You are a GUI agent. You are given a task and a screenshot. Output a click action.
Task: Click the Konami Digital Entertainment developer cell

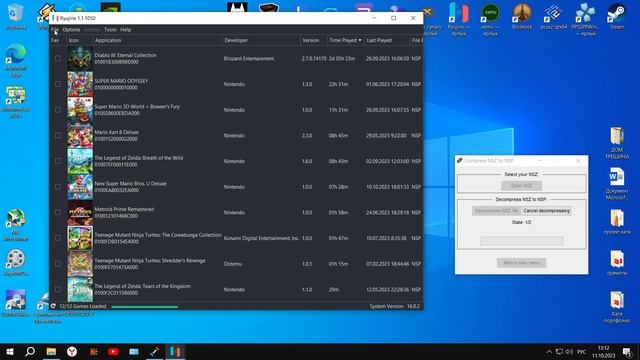[x=261, y=238]
